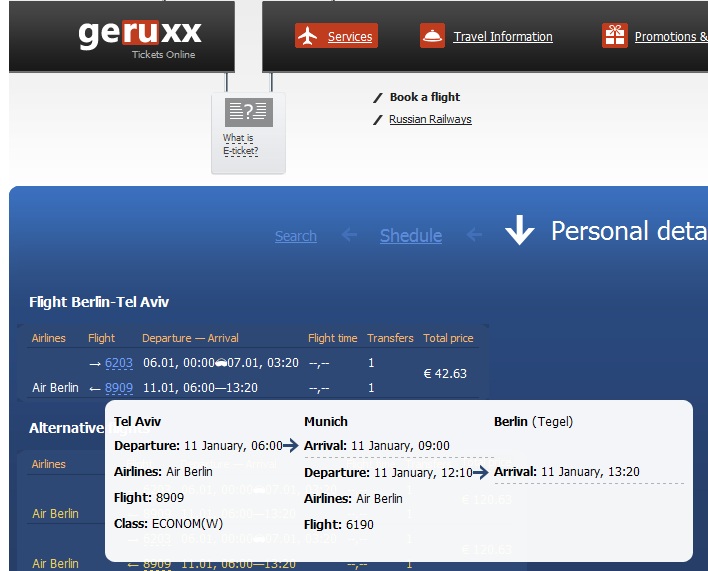Image resolution: width=708 pixels, height=571 pixels.
Task: Click Flight: 6190 in the popup
Action: 339,525
